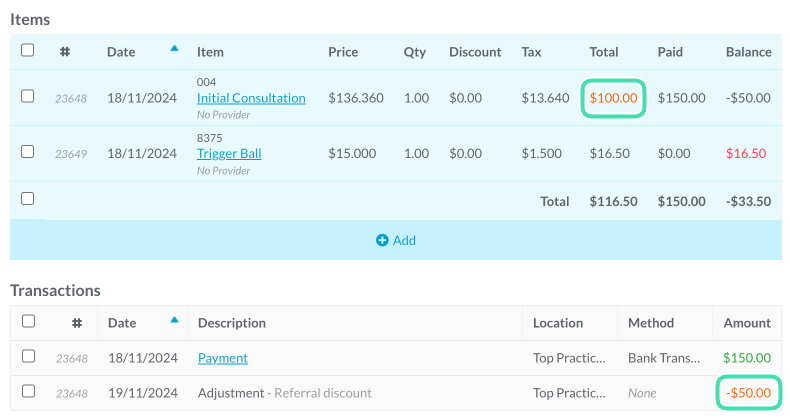This screenshot has height=419, width=790.
Task: Click the Items Date column header
Action: [121, 52]
